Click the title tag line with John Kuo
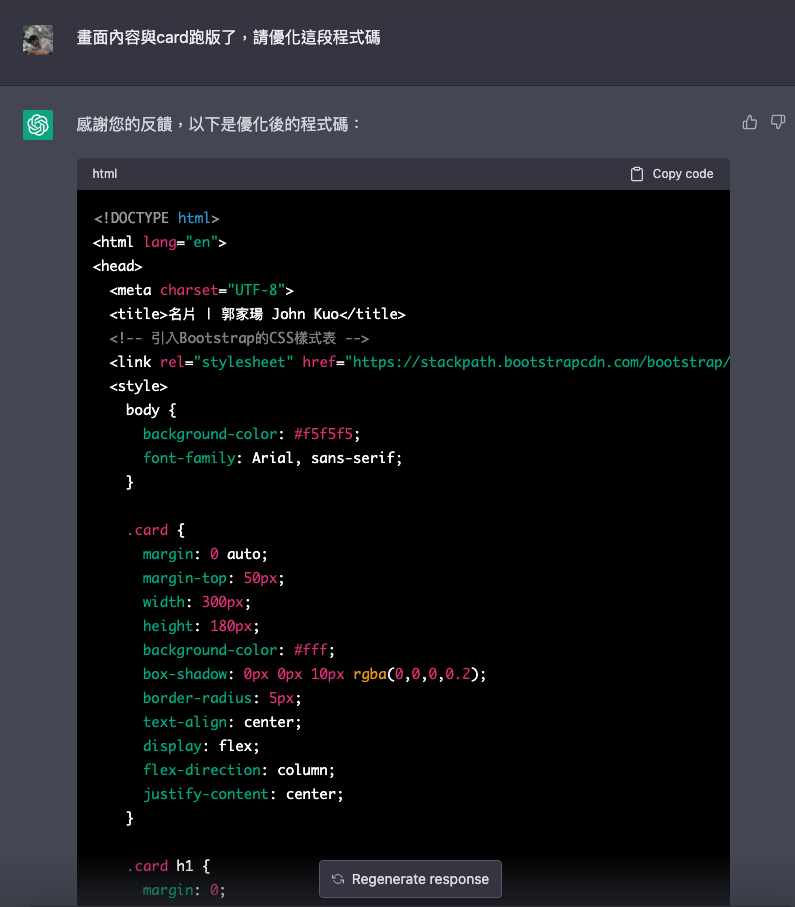This screenshot has height=907, width=795. pyautogui.click(x=257, y=314)
